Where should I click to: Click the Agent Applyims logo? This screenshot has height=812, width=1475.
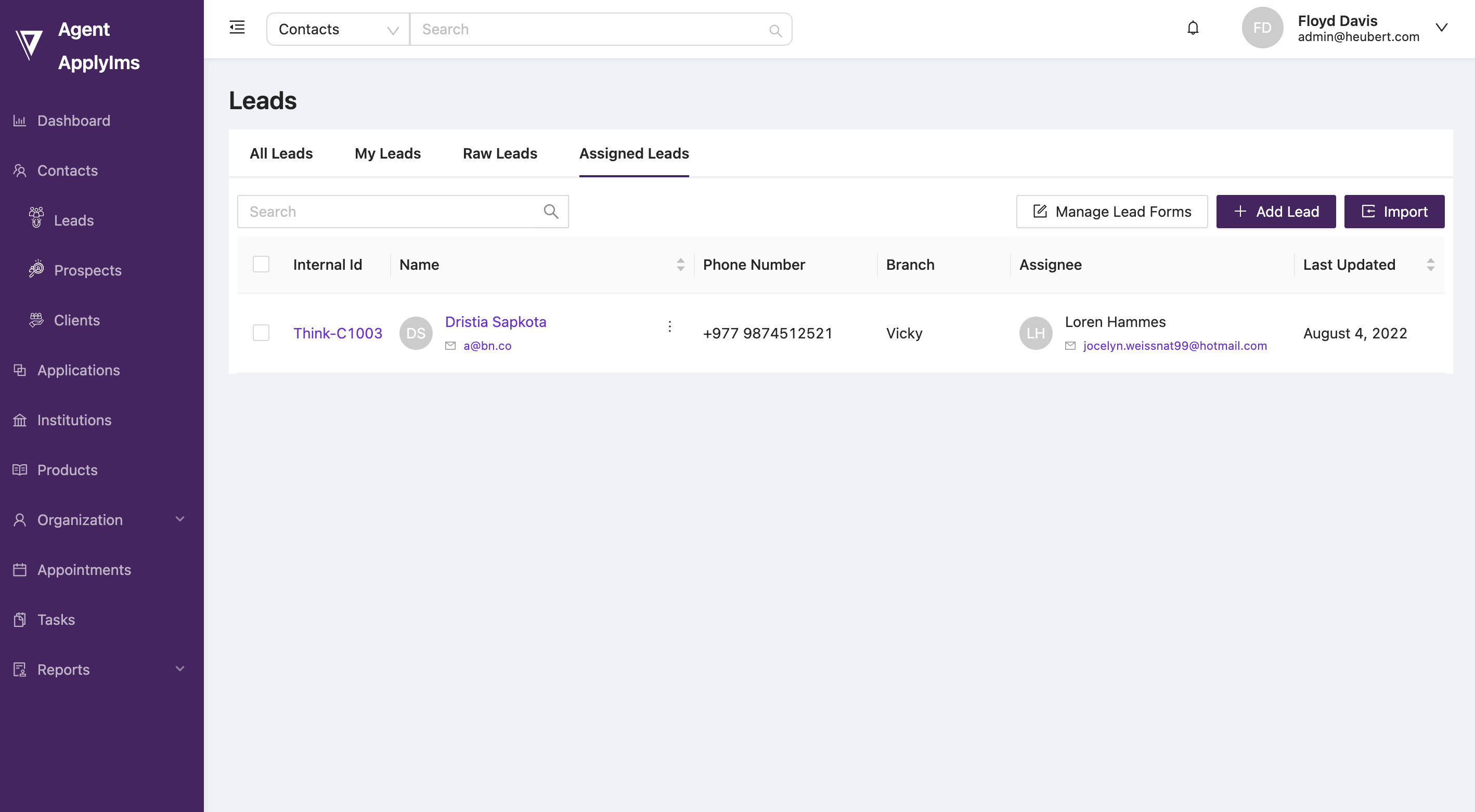(29, 45)
